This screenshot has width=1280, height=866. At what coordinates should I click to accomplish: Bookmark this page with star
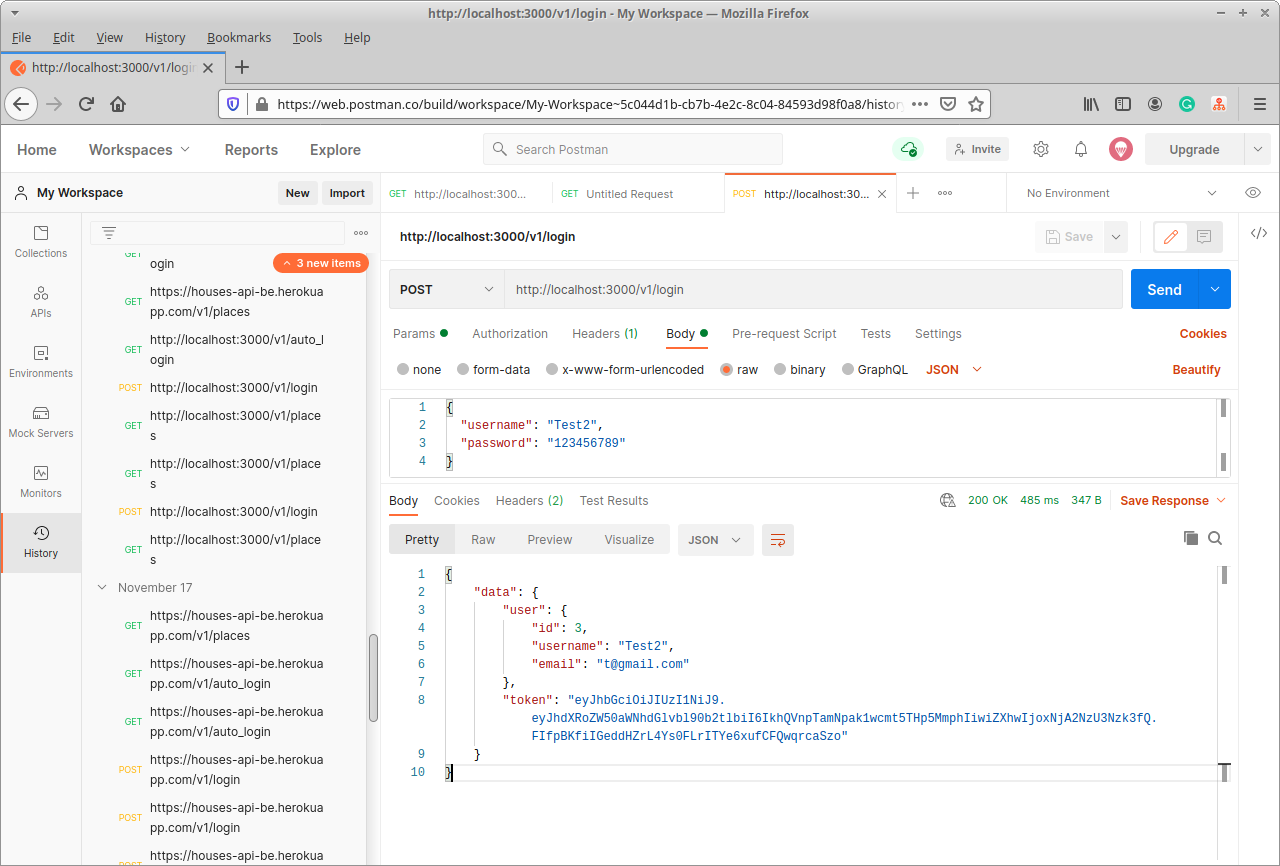tap(976, 104)
